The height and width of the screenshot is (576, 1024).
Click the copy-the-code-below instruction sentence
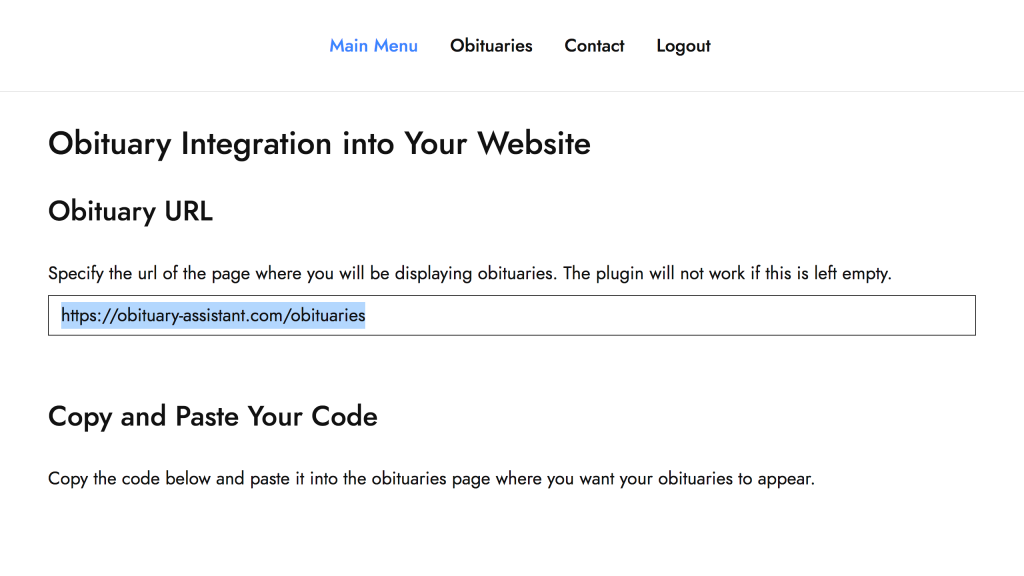pyautogui.click(x=430, y=478)
